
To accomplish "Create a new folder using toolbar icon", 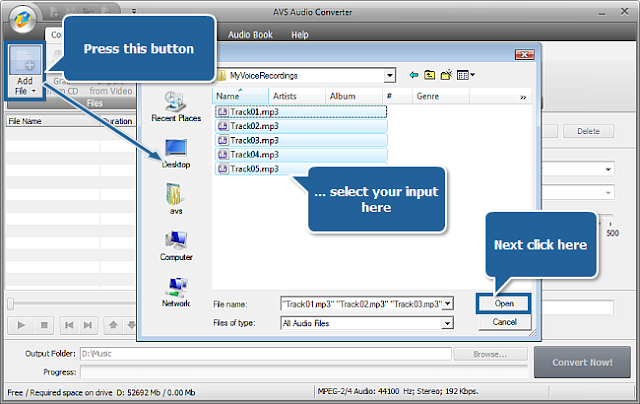I will [x=446, y=75].
